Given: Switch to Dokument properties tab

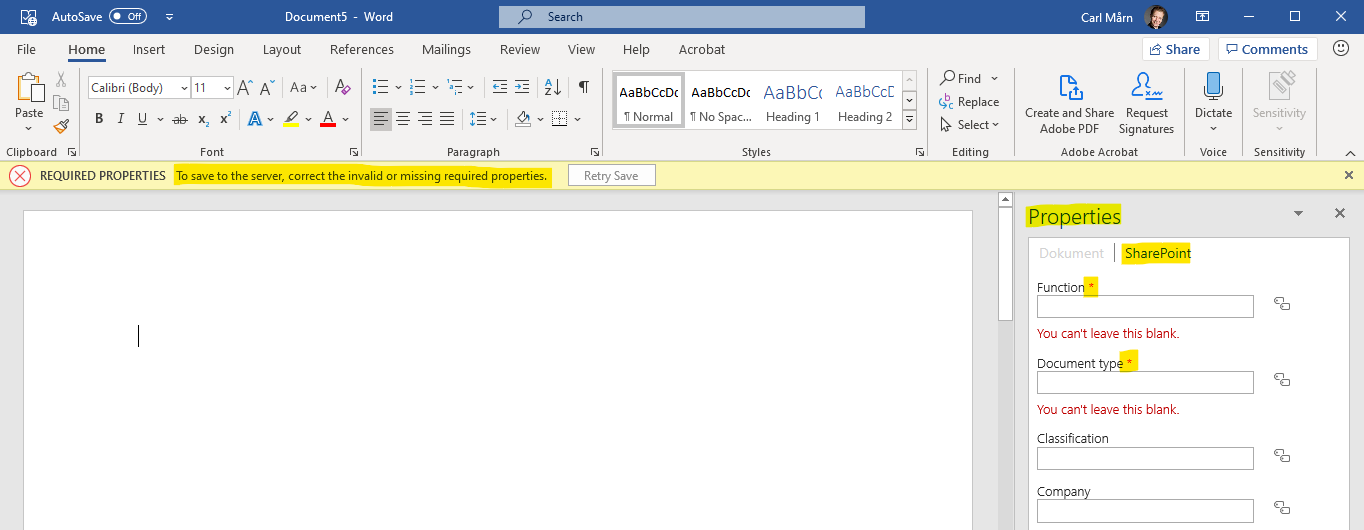Looking at the screenshot, I should [x=1071, y=253].
